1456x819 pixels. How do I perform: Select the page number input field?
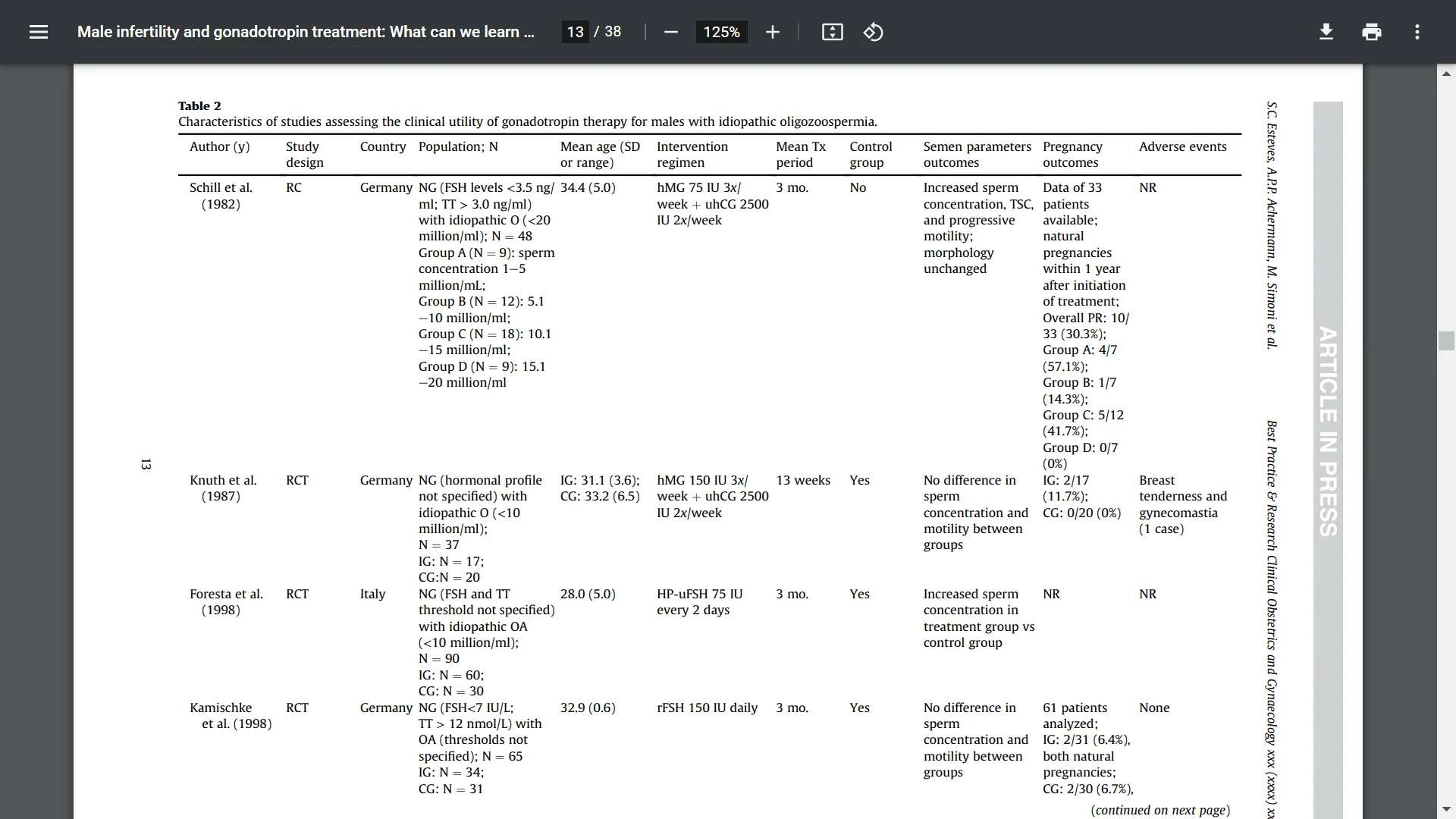575,32
